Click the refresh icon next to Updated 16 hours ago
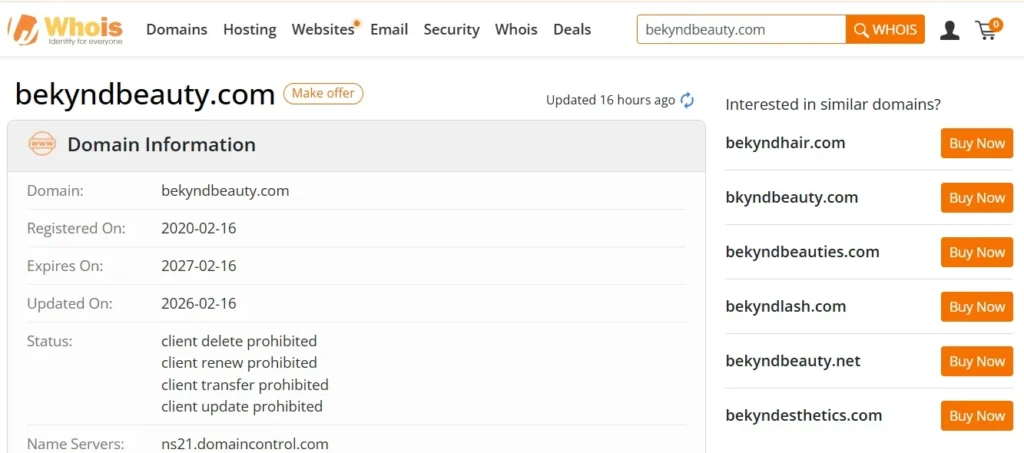 [x=687, y=101]
